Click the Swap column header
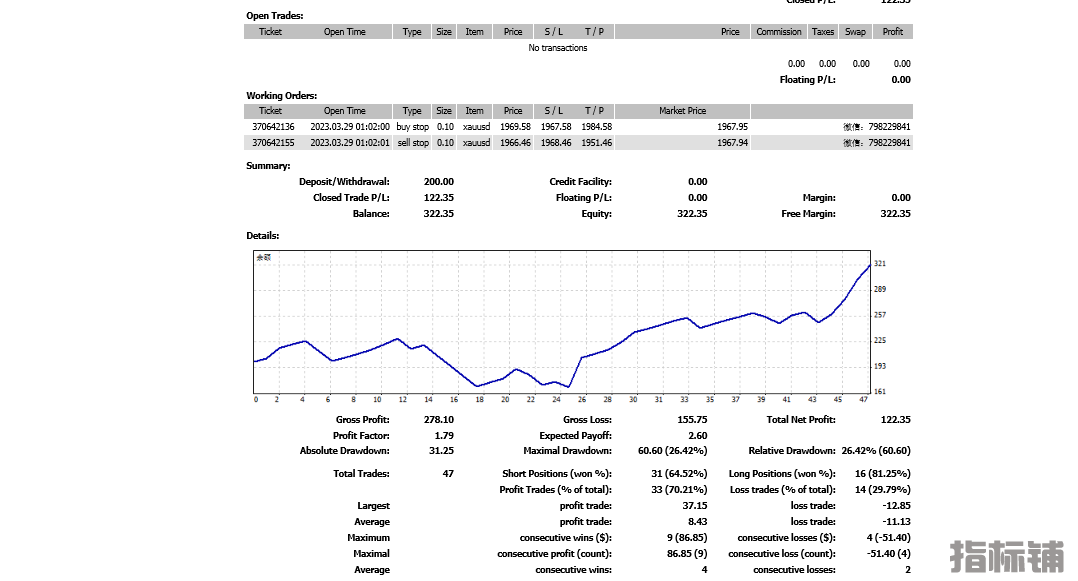1078x581 pixels. tap(855, 32)
